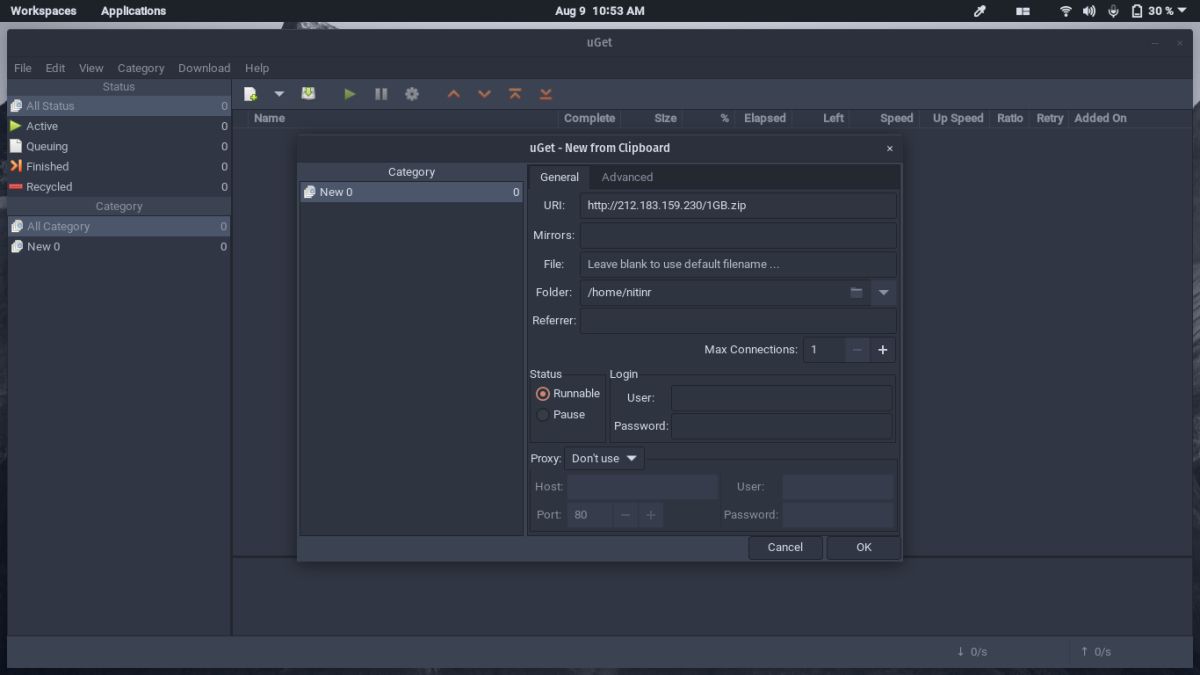Screen dimensions: 1200x675
Task: Open the batch download icon in toolbar
Action: (x=309, y=93)
